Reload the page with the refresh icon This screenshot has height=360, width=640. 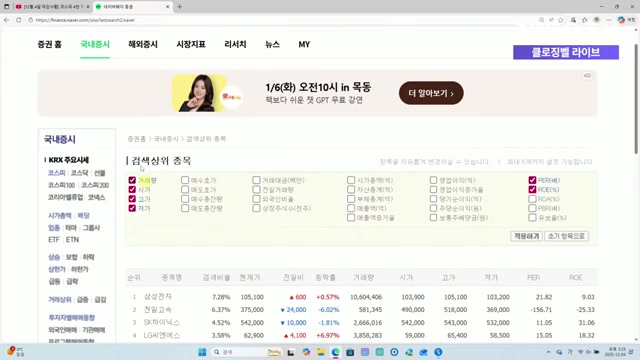[19, 20]
